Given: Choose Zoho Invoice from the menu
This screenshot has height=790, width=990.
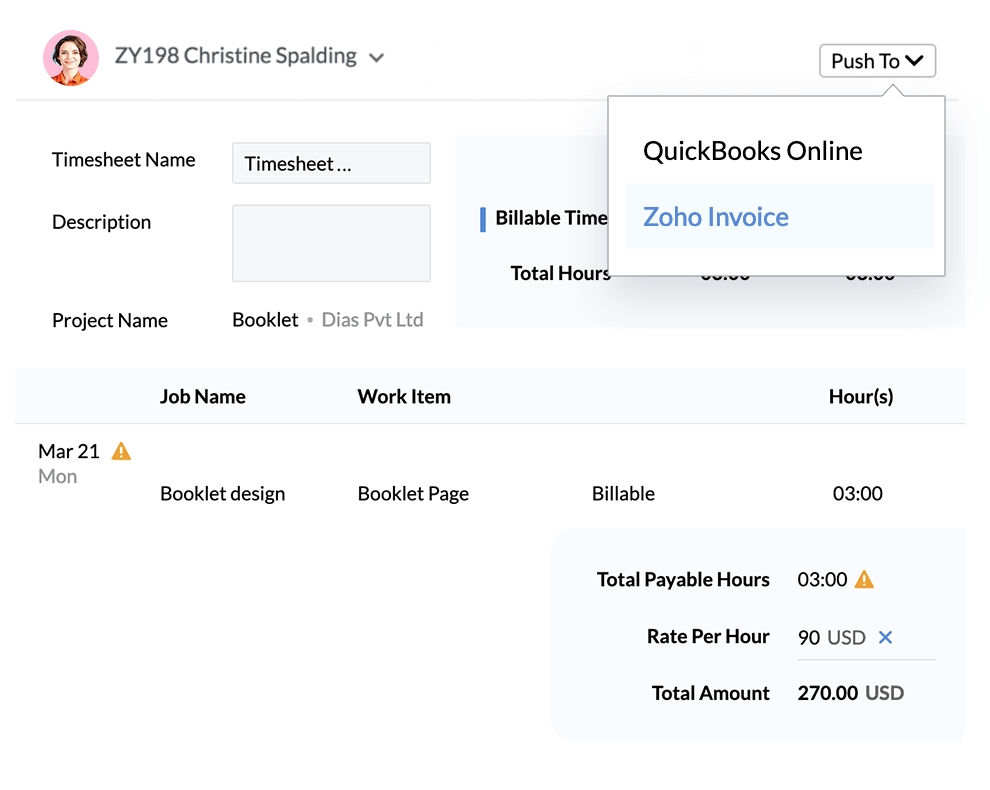Looking at the screenshot, I should click(778, 217).
